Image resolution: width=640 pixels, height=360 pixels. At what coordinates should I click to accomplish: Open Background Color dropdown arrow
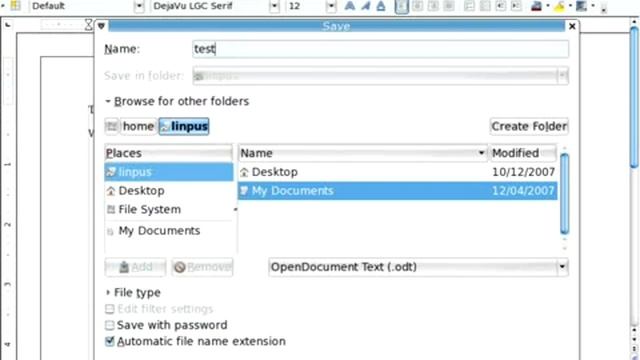pyautogui.click(x=593, y=6)
